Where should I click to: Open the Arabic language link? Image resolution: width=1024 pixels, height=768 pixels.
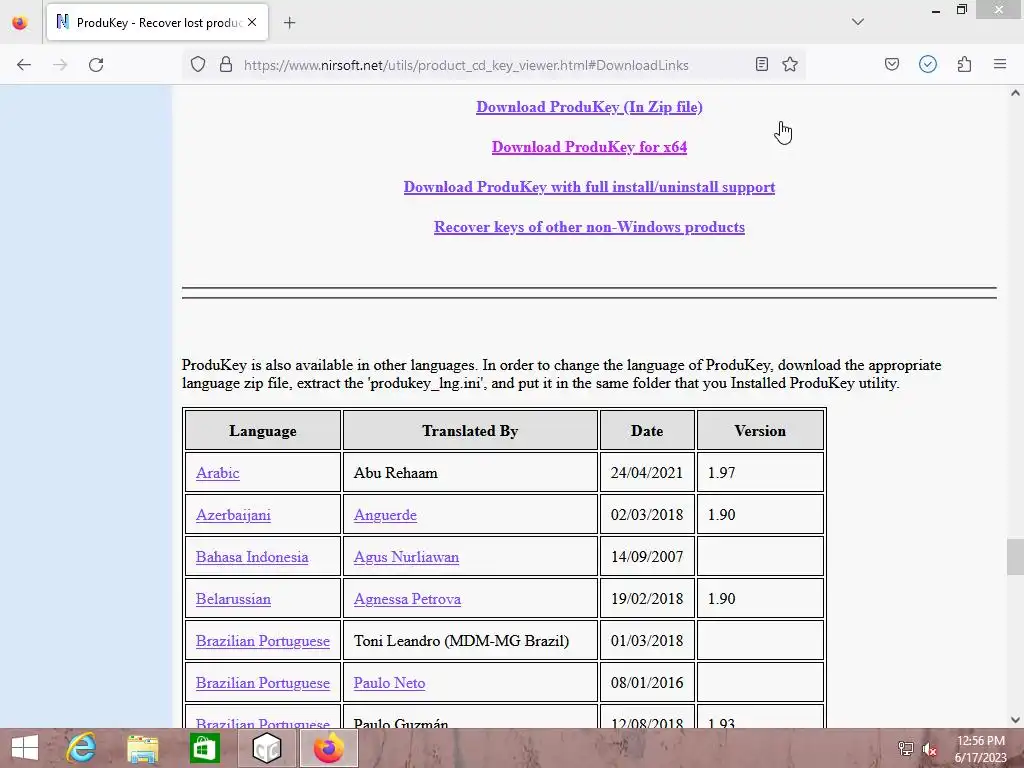pyautogui.click(x=217, y=473)
